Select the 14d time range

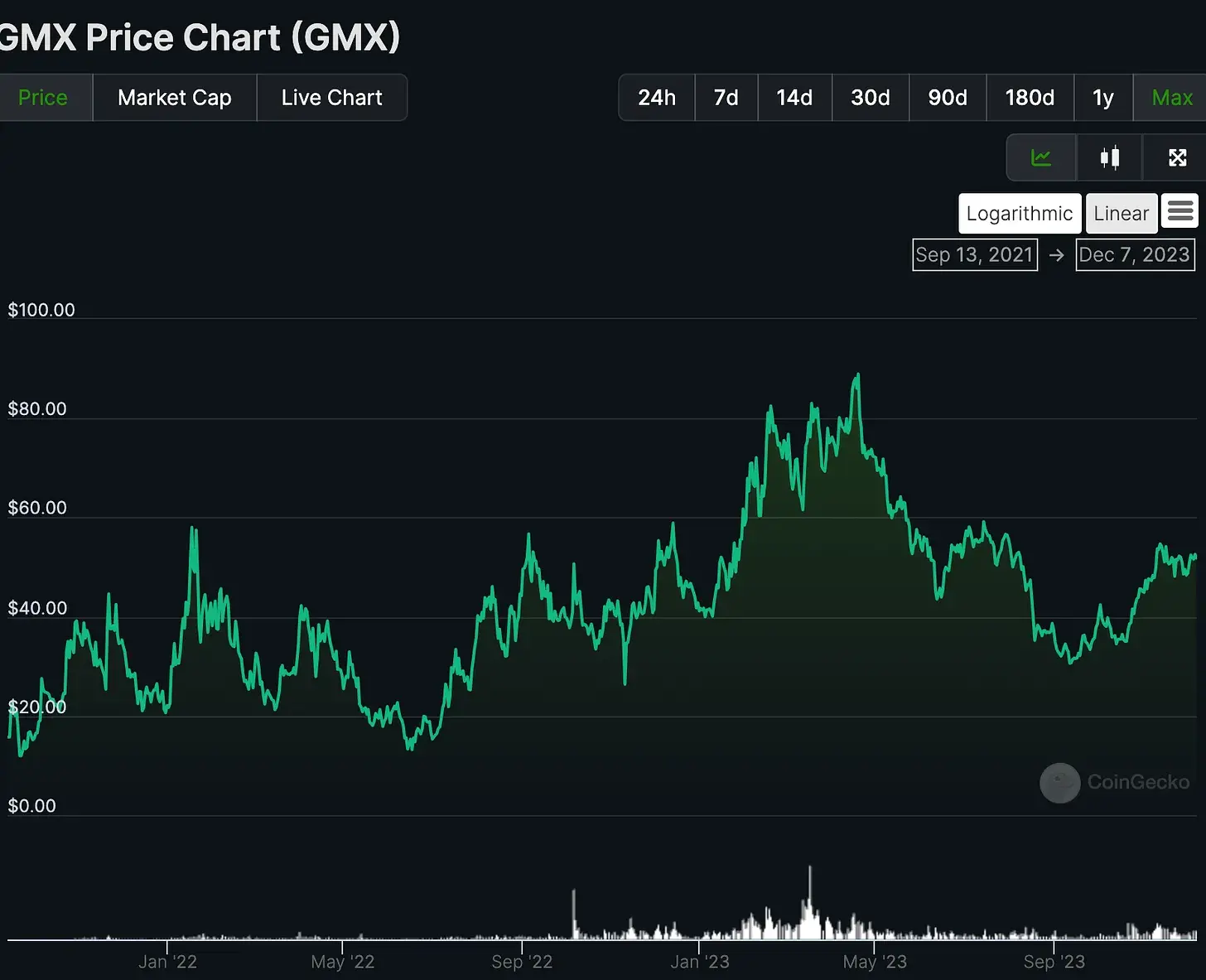(794, 98)
